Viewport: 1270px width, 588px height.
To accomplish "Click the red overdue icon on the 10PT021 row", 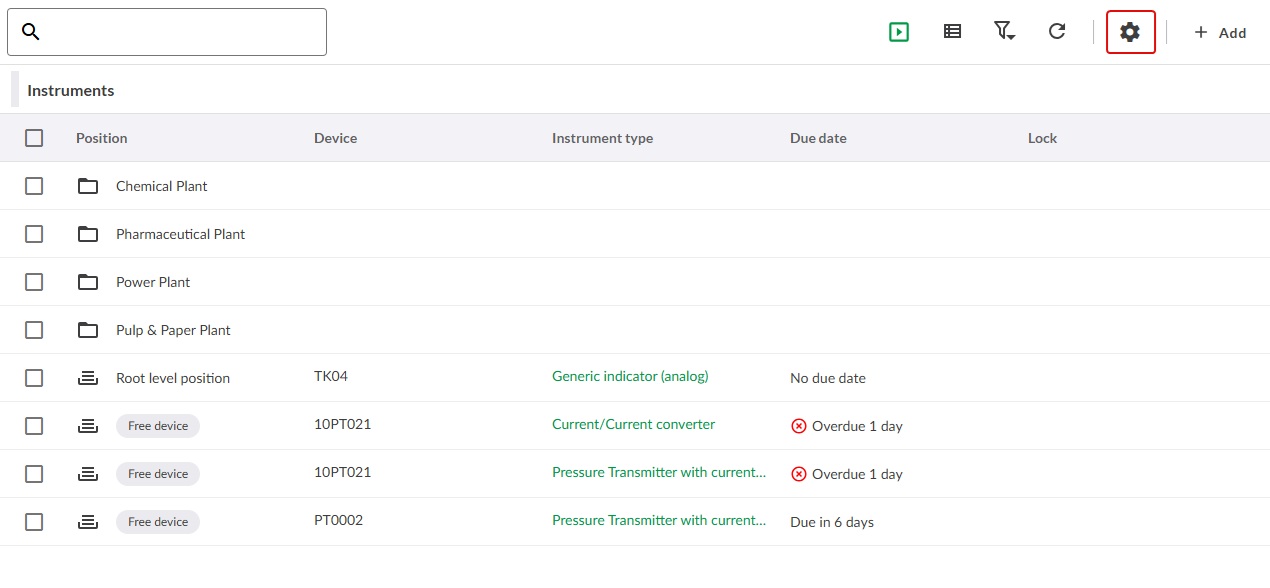I will coord(799,425).
